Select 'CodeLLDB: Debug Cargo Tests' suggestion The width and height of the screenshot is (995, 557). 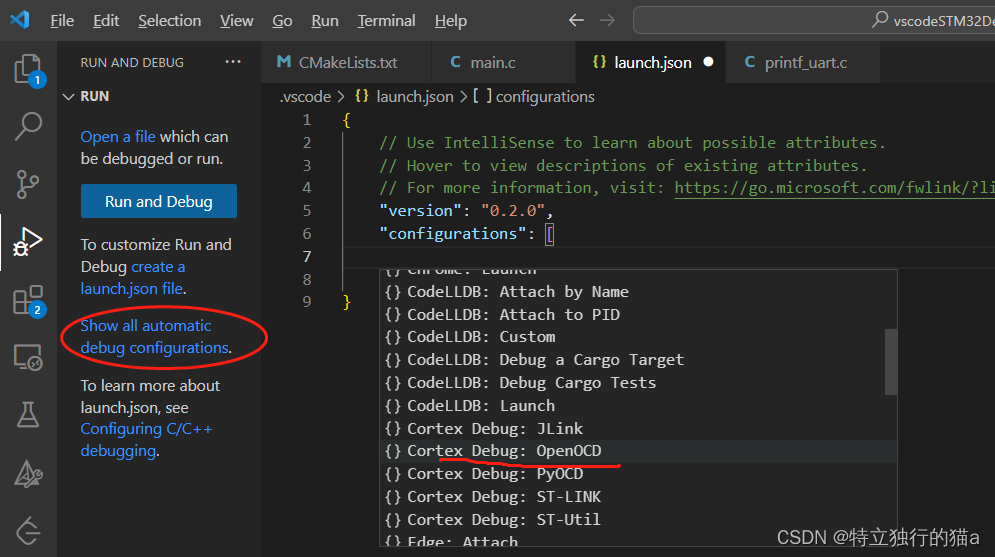(x=638, y=383)
